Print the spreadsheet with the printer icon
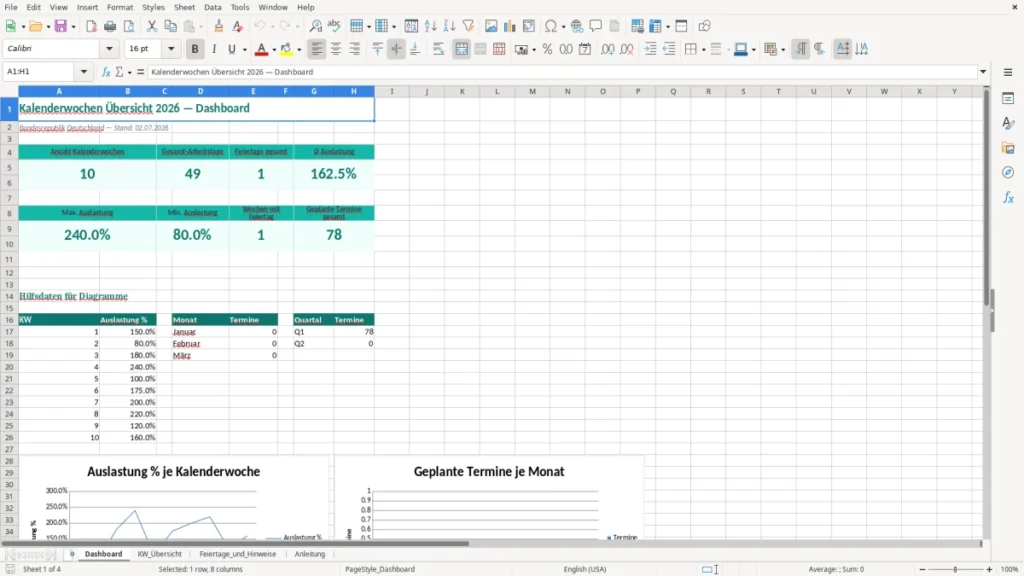 point(110,26)
